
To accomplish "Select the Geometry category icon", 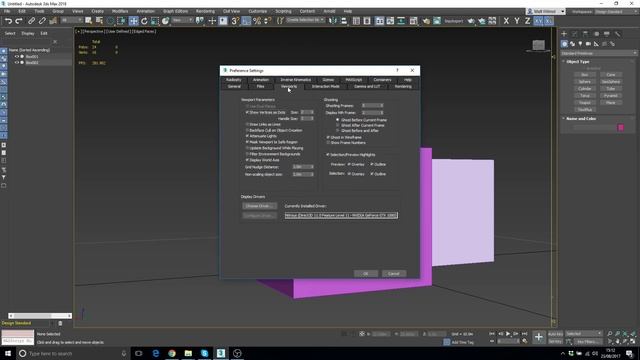I will 564,44.
